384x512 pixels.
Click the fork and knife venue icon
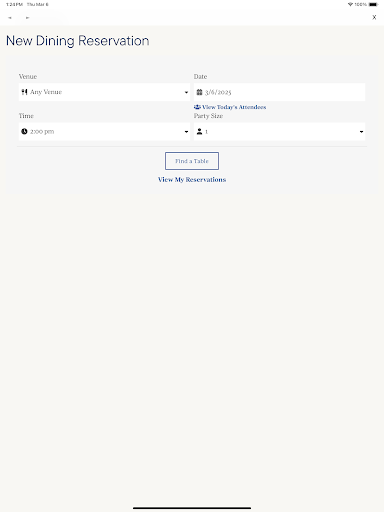click(24, 92)
